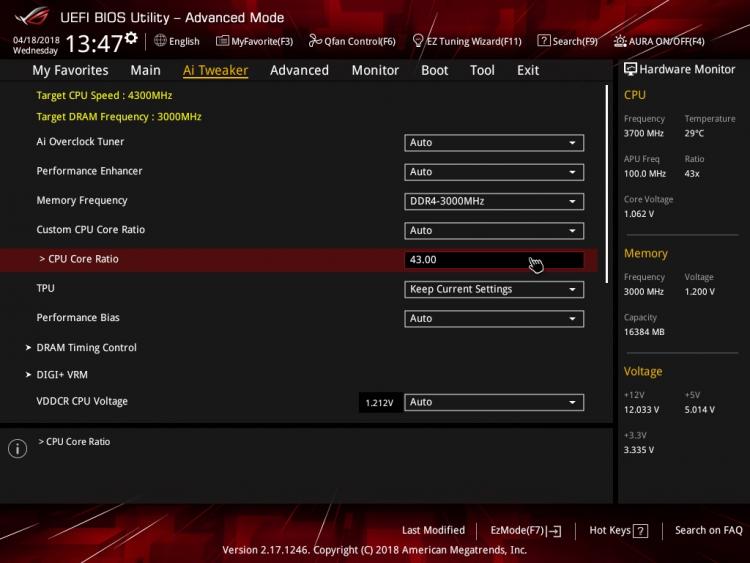The width and height of the screenshot is (750, 563).
Task: Click the CPU Core Ratio value field
Action: tap(494, 260)
